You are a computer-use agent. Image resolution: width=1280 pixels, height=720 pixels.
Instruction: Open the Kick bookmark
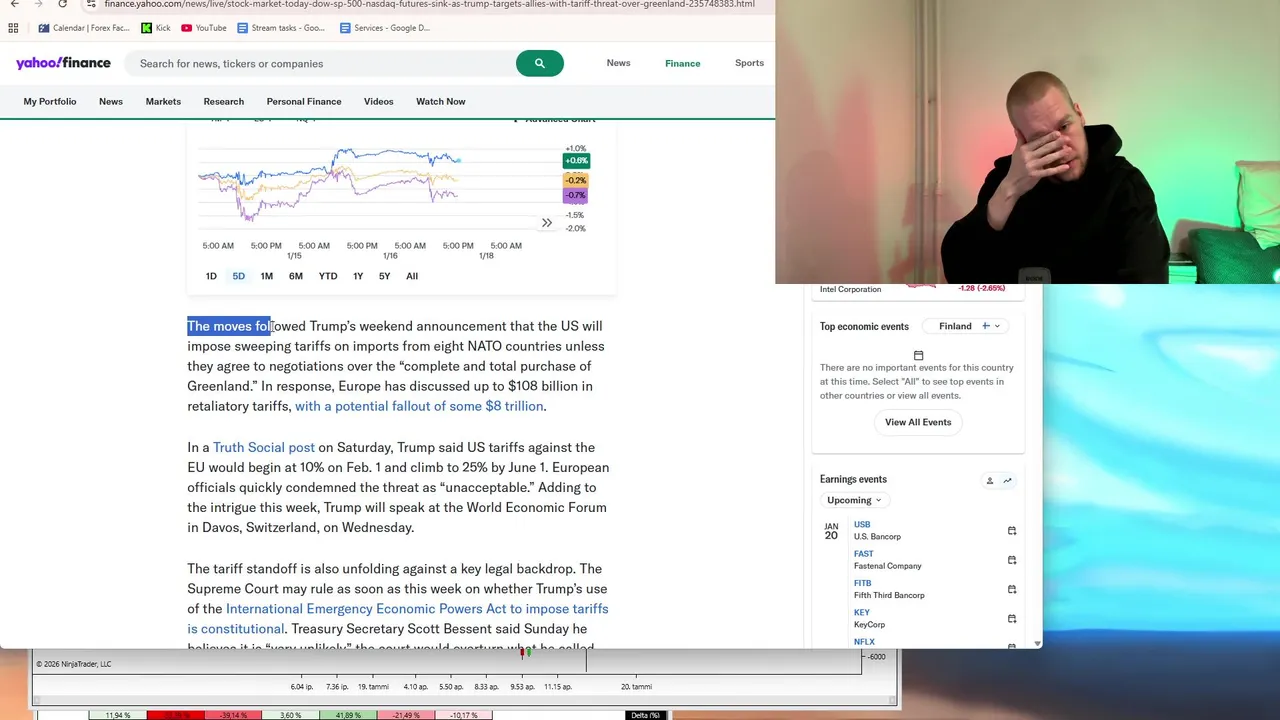click(x=156, y=28)
